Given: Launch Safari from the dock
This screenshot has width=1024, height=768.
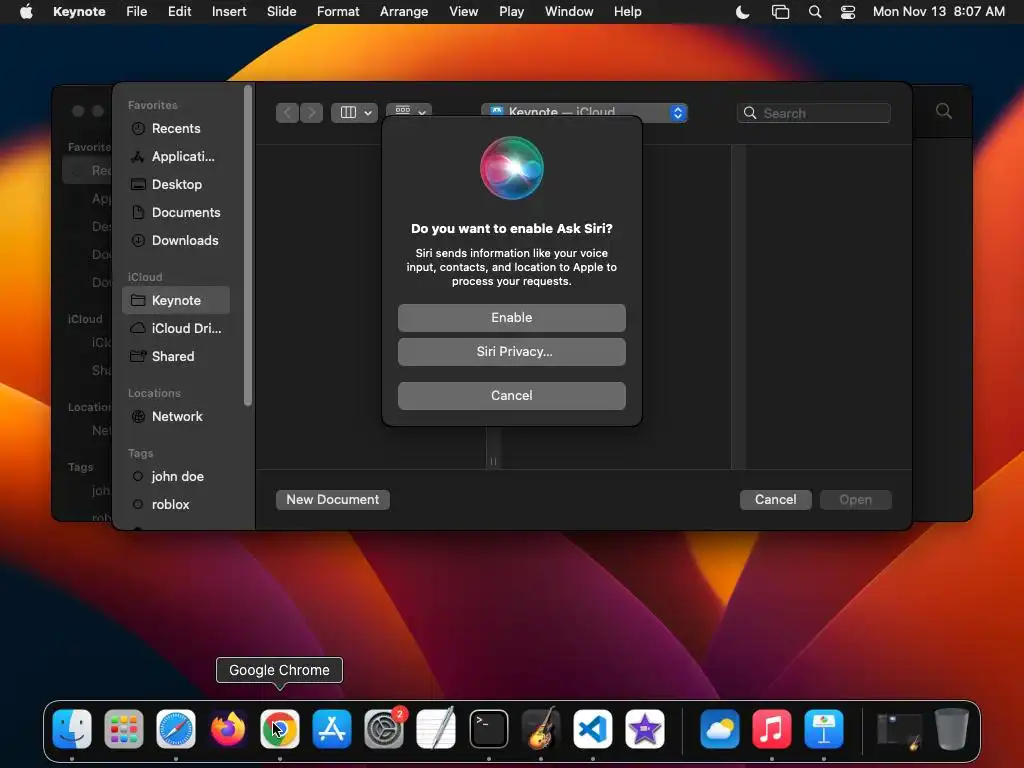Looking at the screenshot, I should [176, 729].
